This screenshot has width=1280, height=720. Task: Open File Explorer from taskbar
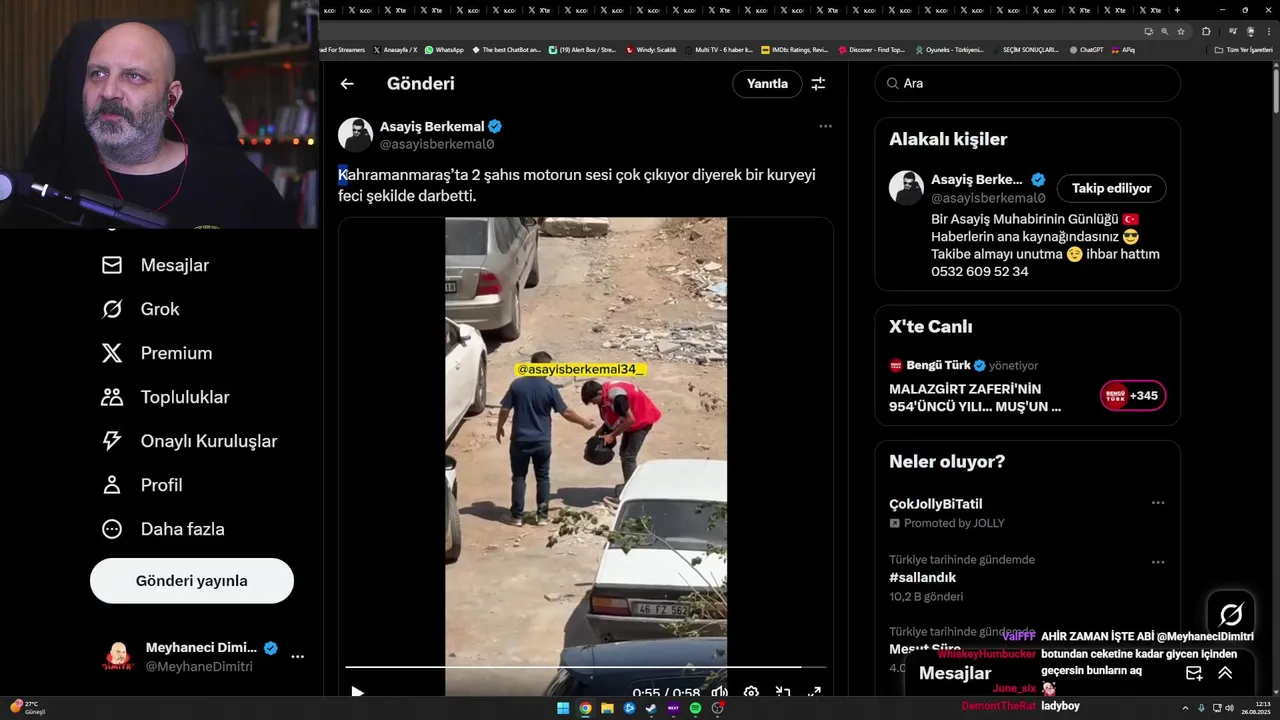point(607,709)
